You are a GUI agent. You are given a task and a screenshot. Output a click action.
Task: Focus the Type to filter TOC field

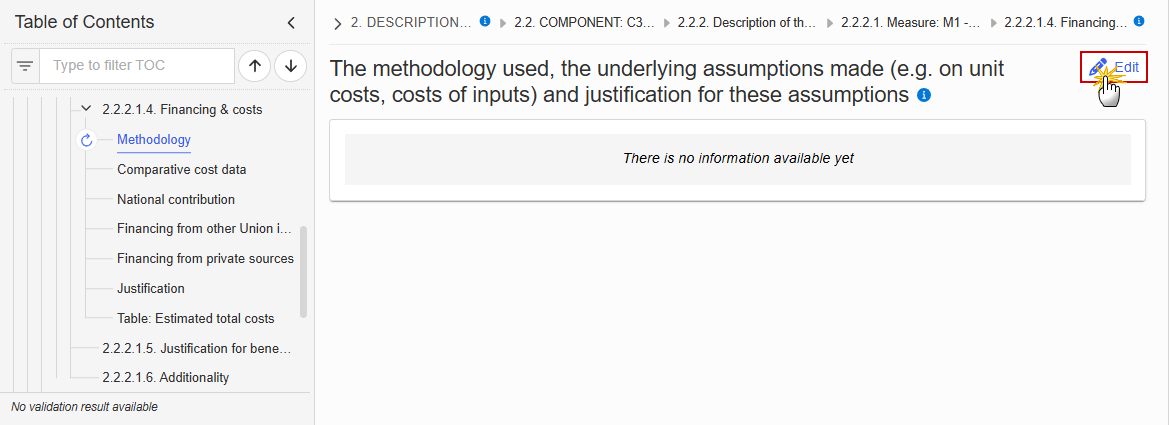point(137,66)
